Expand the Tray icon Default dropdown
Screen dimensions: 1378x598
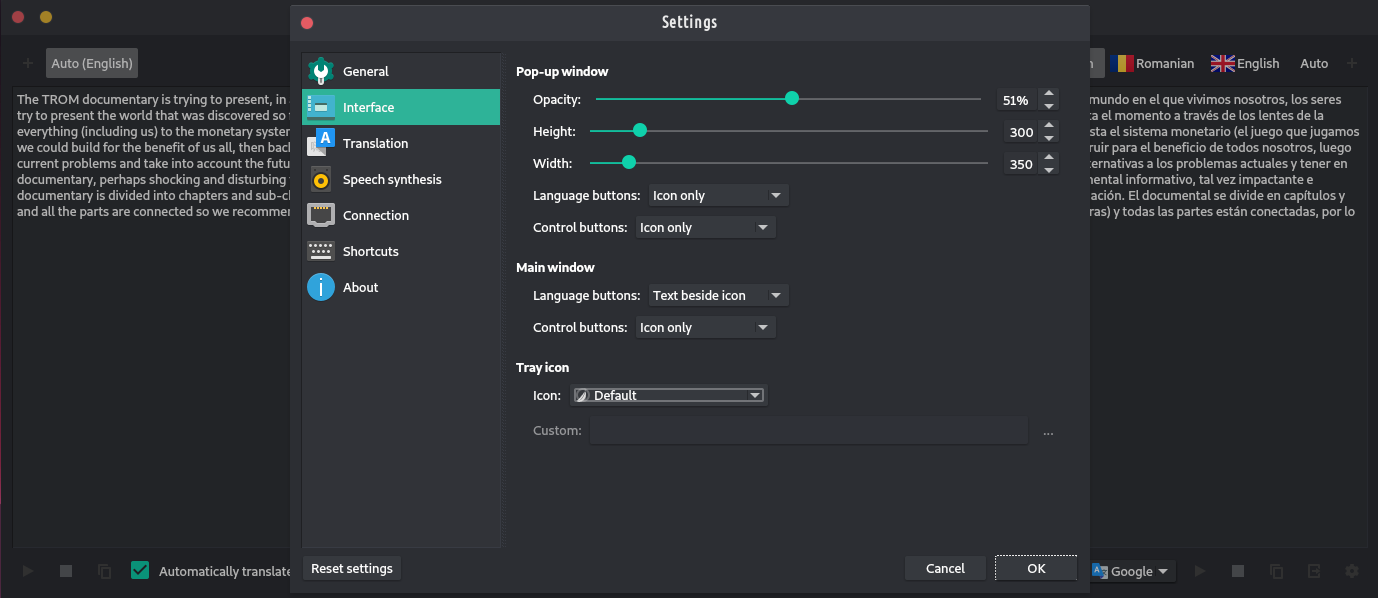pos(668,396)
